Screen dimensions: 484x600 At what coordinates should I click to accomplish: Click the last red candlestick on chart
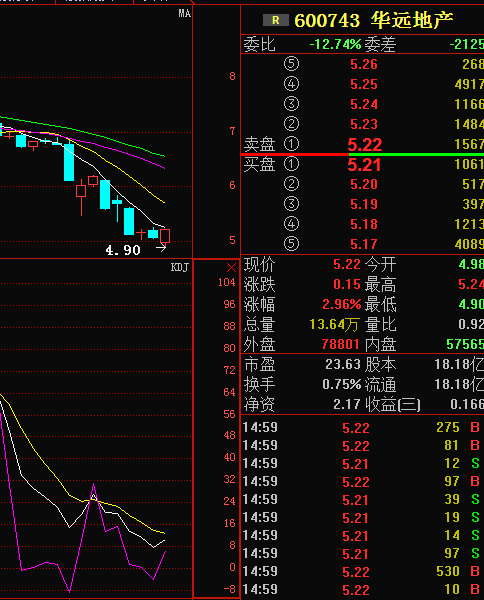click(165, 236)
